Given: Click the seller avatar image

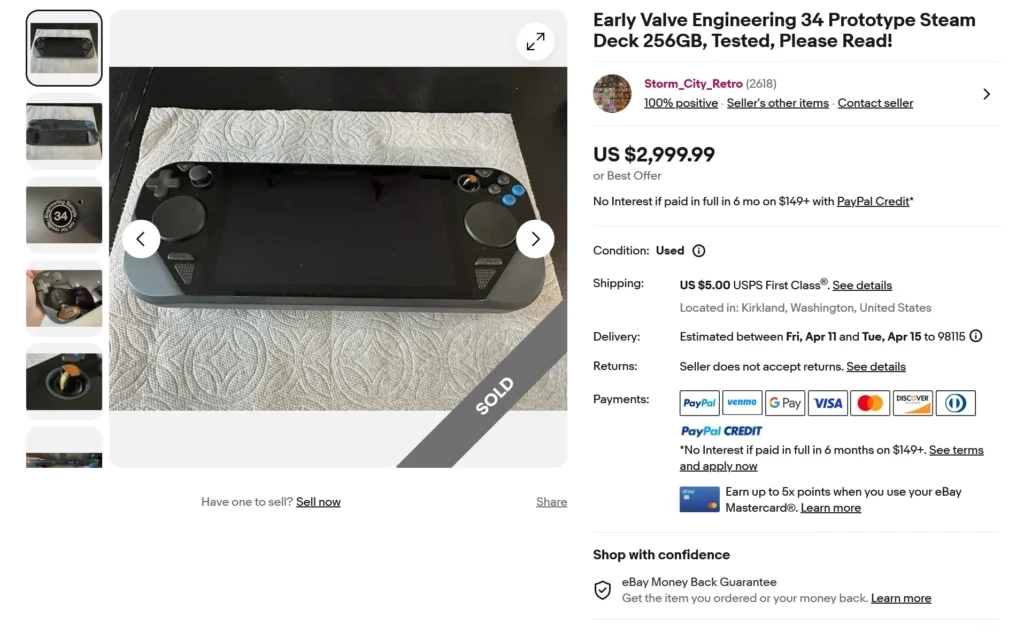Looking at the screenshot, I should tap(612, 93).
